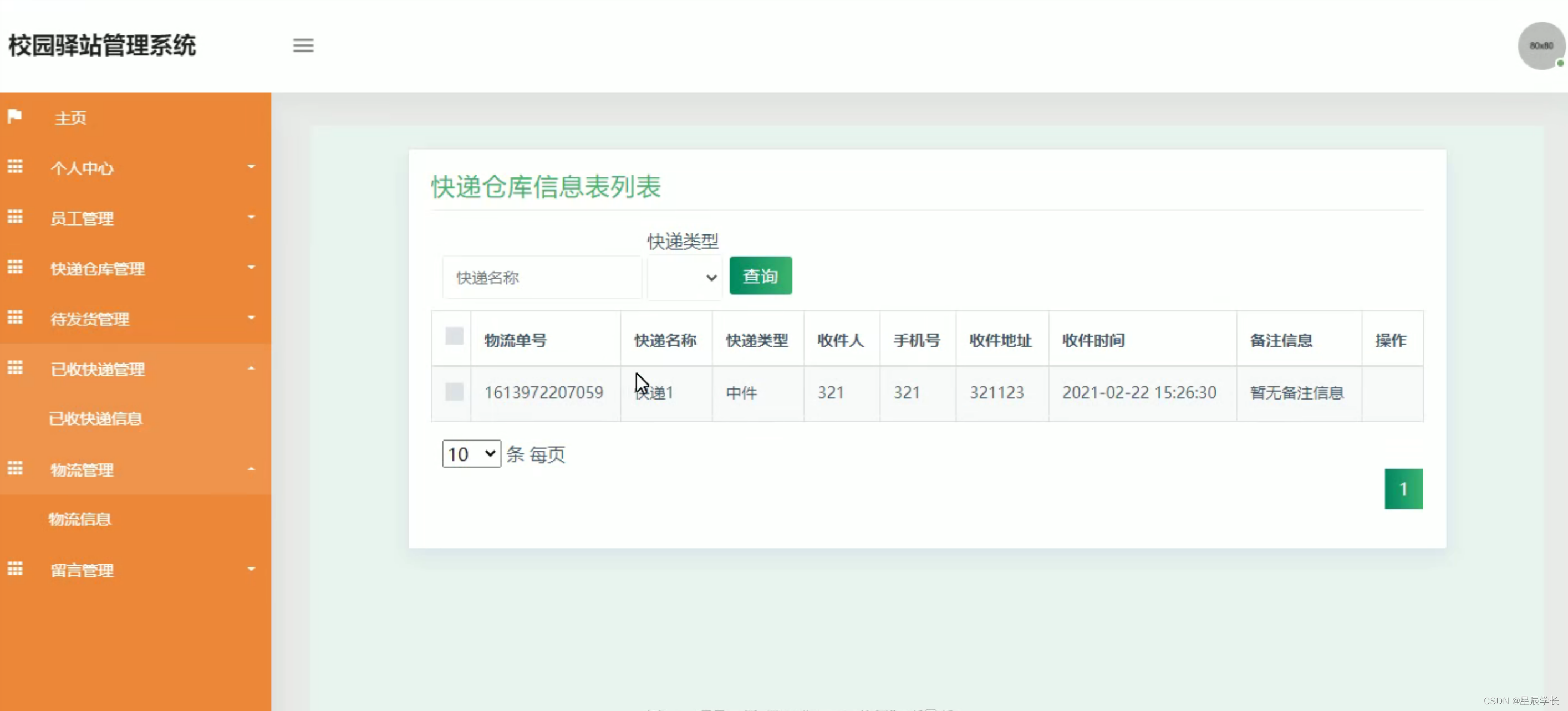Image resolution: width=1568 pixels, height=711 pixels.
Task: Click the grid icon beside 已收快递管理
Action: coord(14,368)
